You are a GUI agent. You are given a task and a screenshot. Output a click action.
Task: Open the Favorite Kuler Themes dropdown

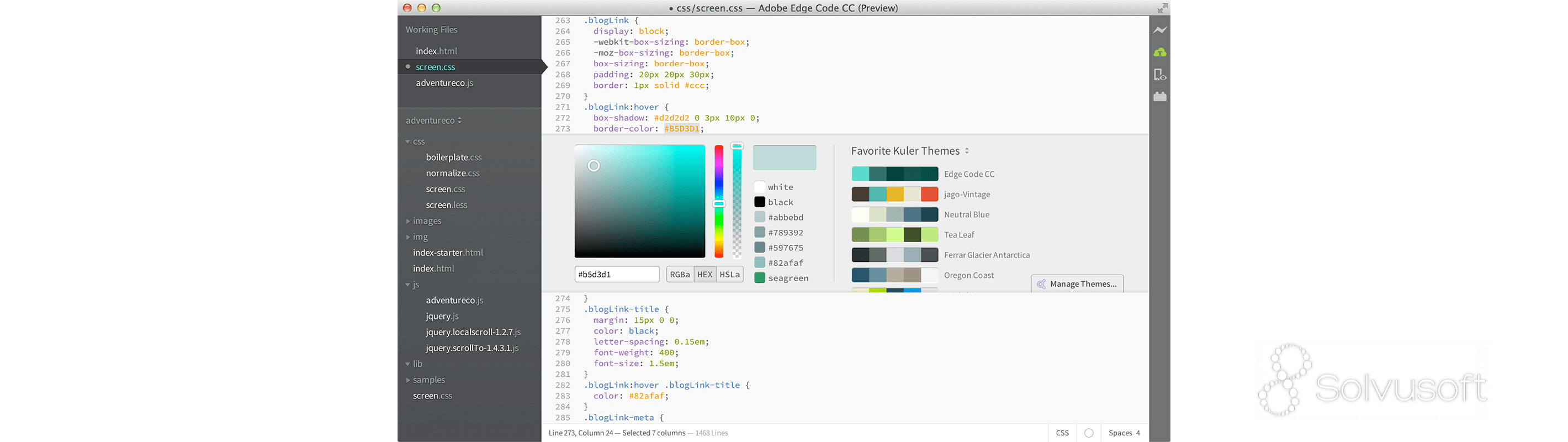tap(910, 151)
